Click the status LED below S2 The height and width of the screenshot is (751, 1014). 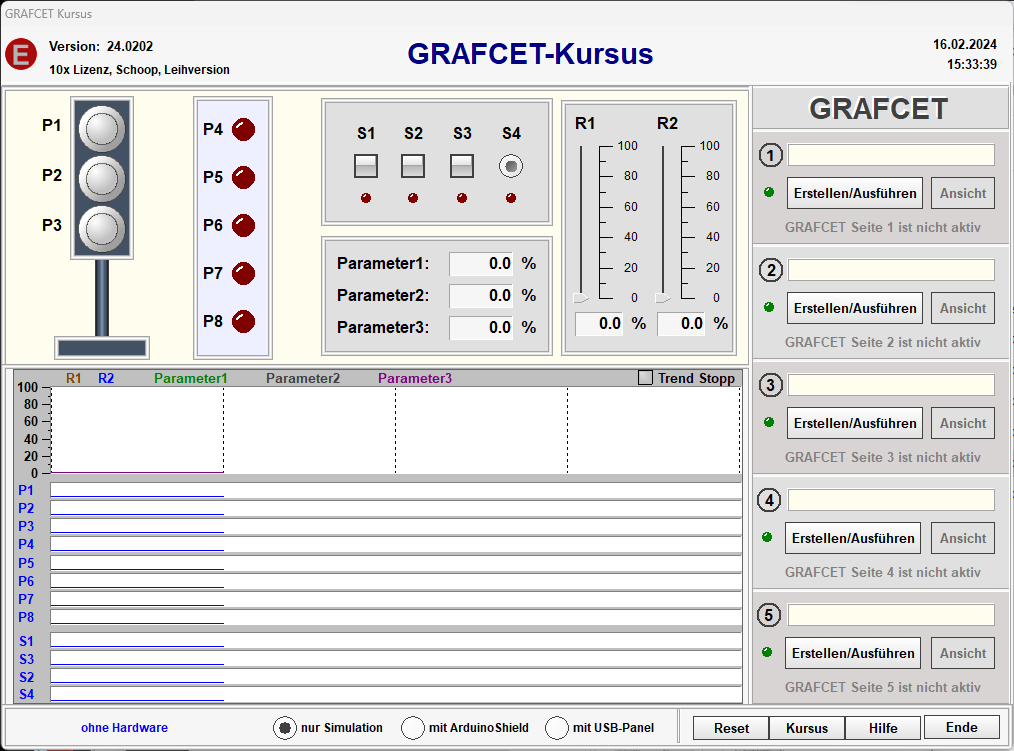coord(413,198)
